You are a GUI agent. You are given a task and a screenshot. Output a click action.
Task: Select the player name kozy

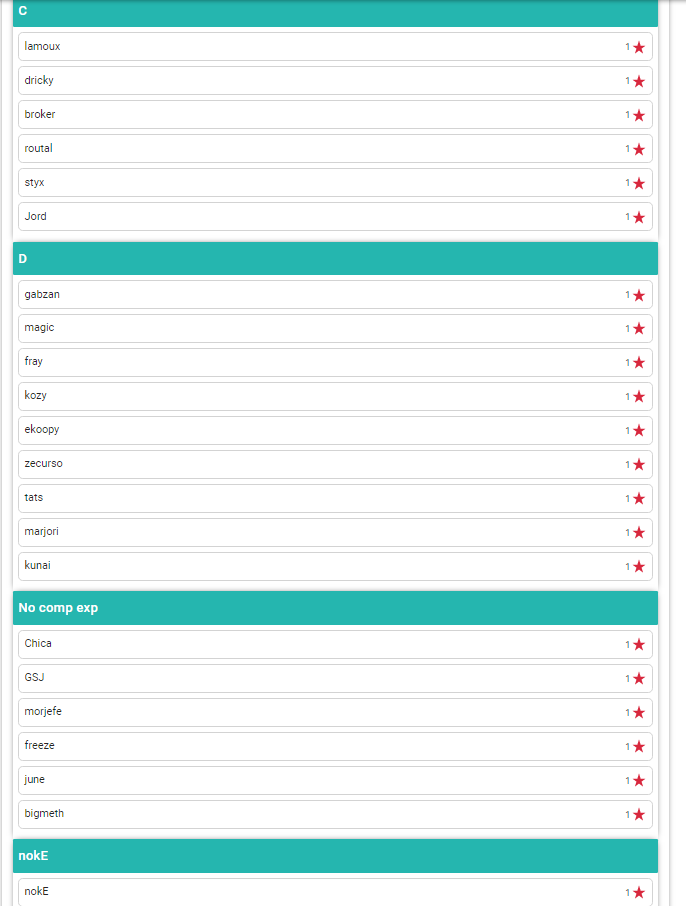35,395
